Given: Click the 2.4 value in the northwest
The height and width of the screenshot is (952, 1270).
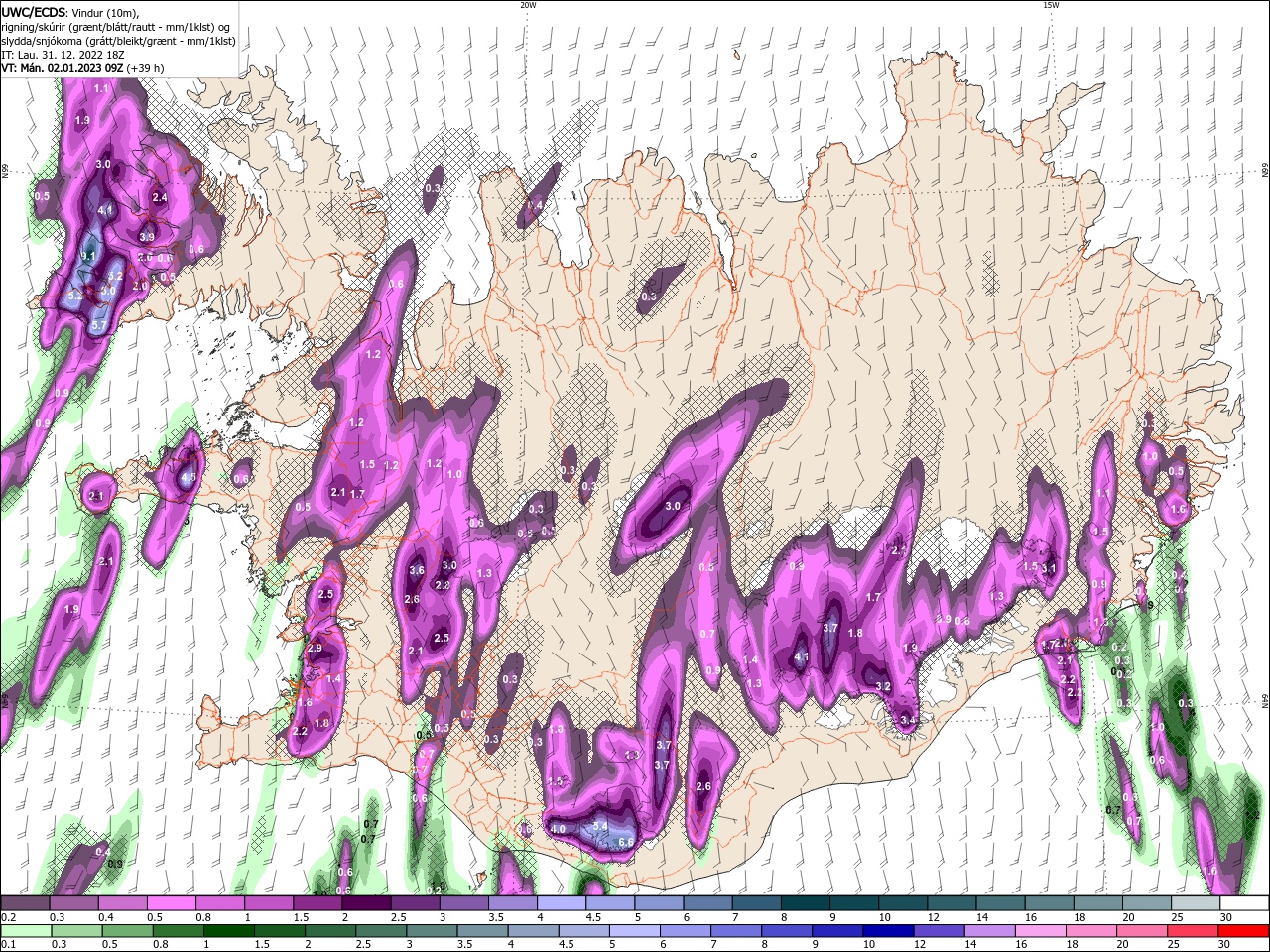Looking at the screenshot, I should pos(160,198).
